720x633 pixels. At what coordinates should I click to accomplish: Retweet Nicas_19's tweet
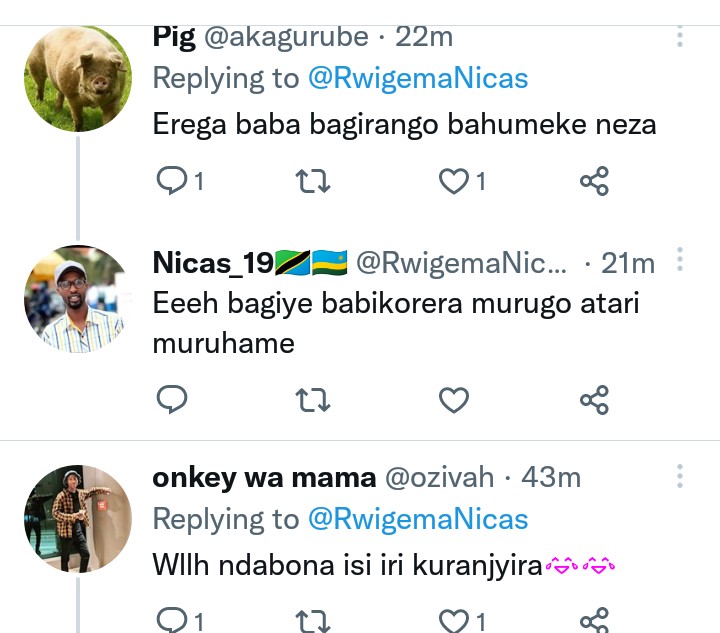[314, 400]
